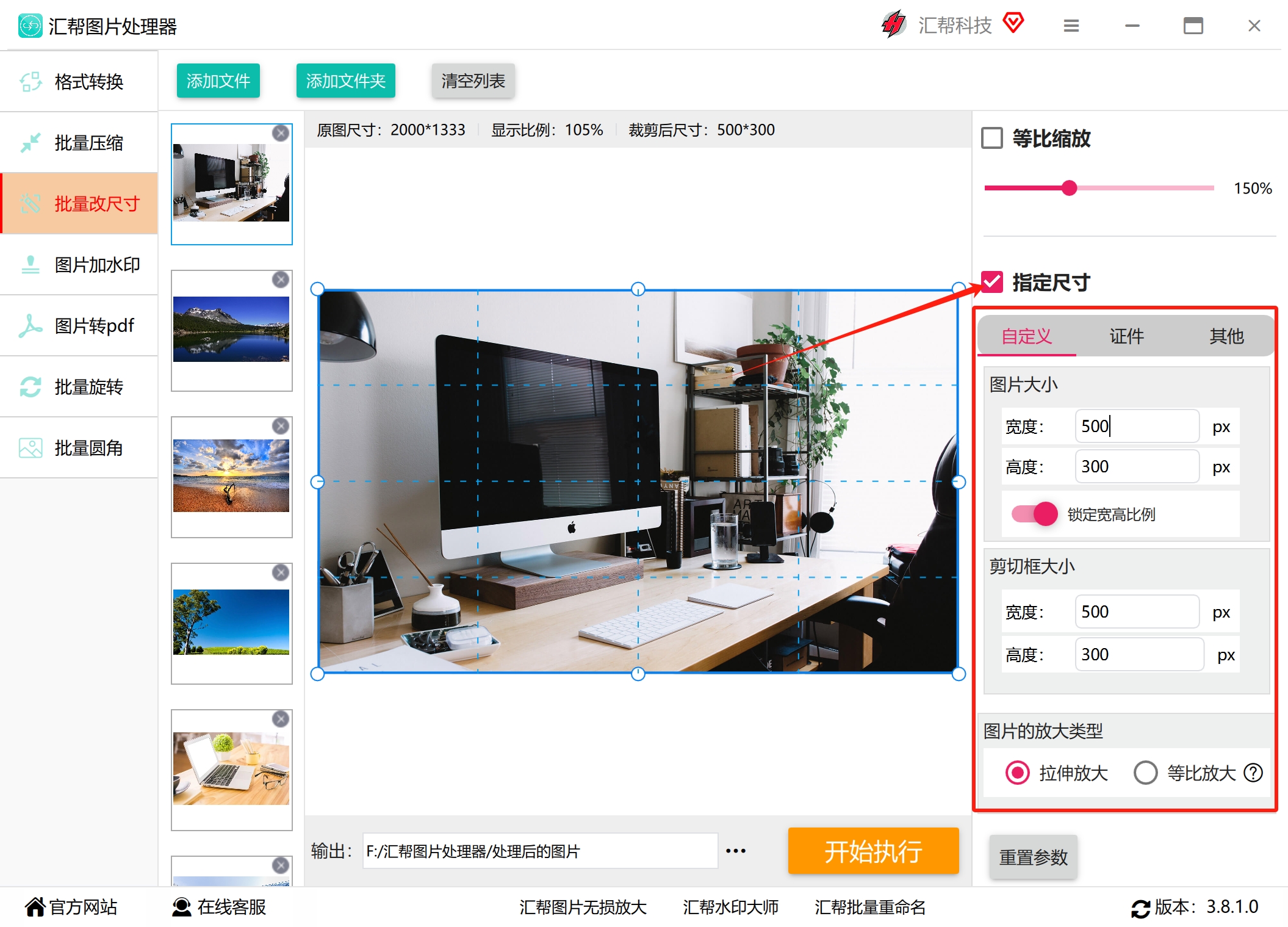Click the help question mark beside 等比放大
The width and height of the screenshot is (1288, 927).
click(x=1254, y=773)
